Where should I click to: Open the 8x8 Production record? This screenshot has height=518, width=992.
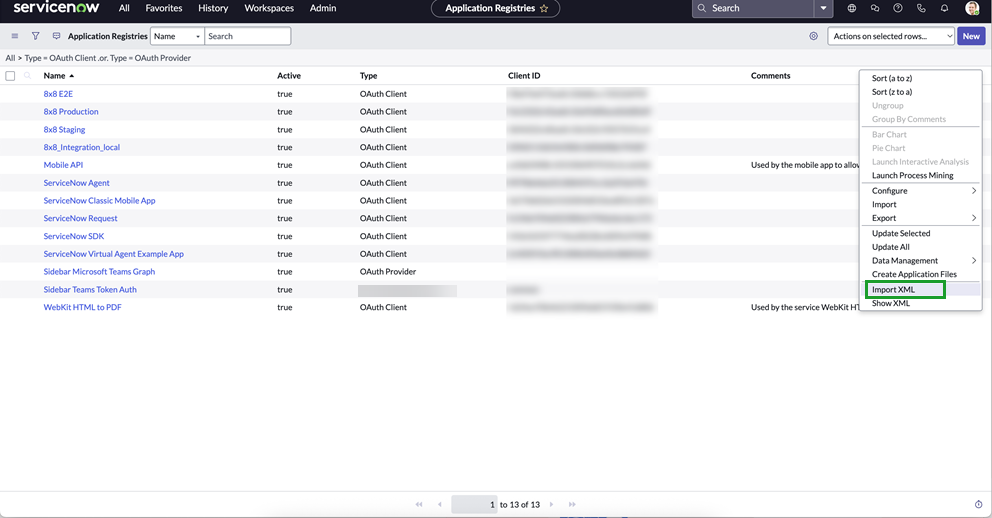(x=71, y=111)
